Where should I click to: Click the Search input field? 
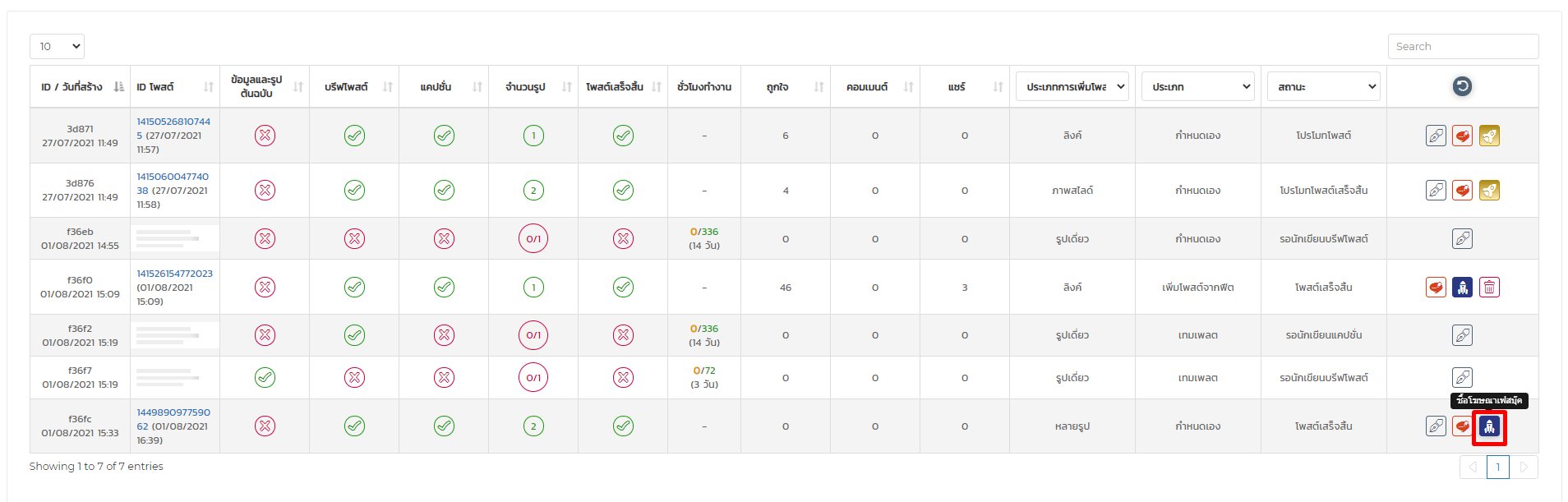point(1463,46)
